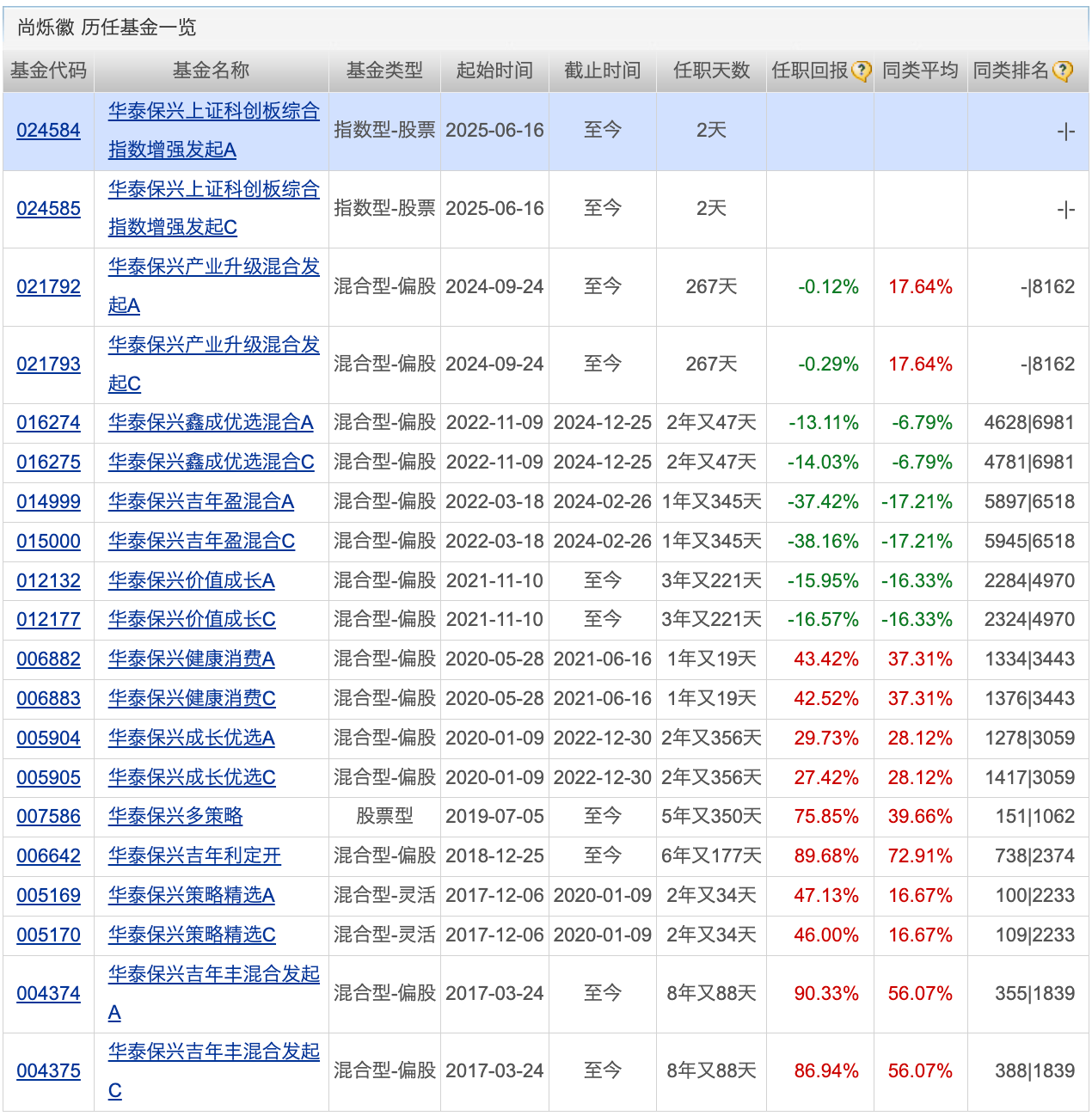Click 90.33% return value
Screen dimensions: 1092x1116
point(826,994)
